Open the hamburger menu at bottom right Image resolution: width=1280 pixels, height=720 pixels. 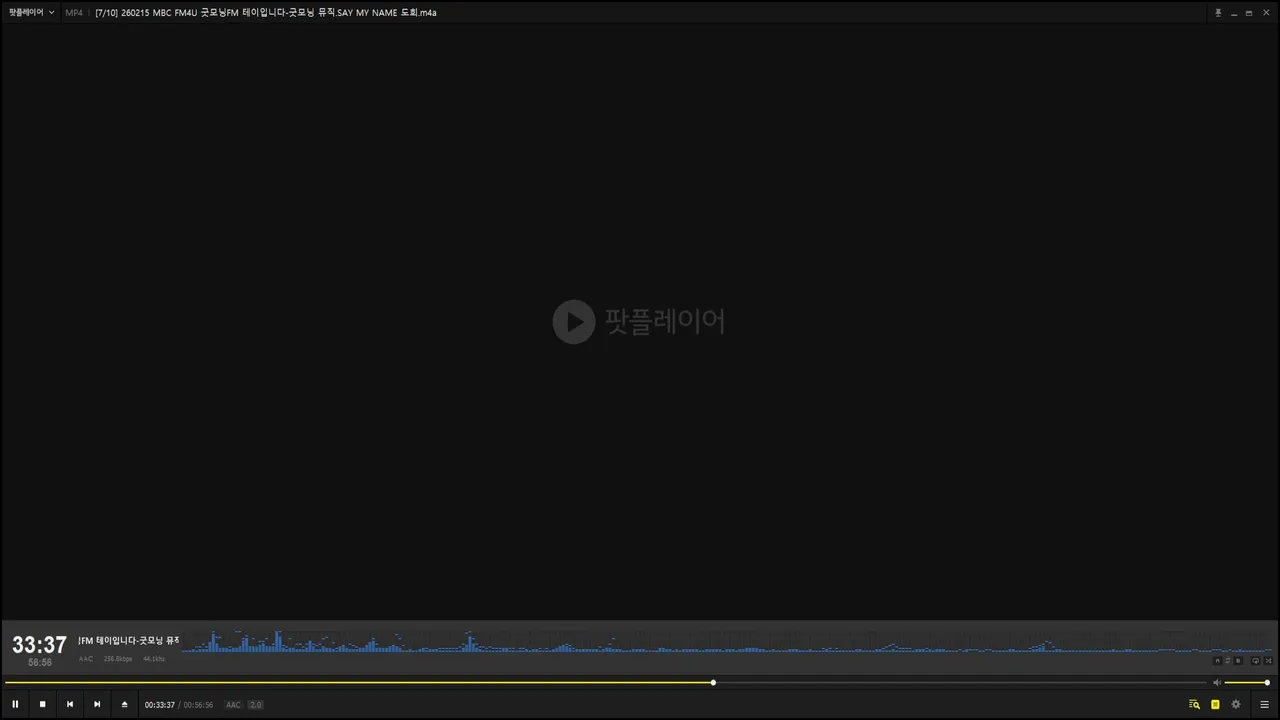[x=1264, y=704]
